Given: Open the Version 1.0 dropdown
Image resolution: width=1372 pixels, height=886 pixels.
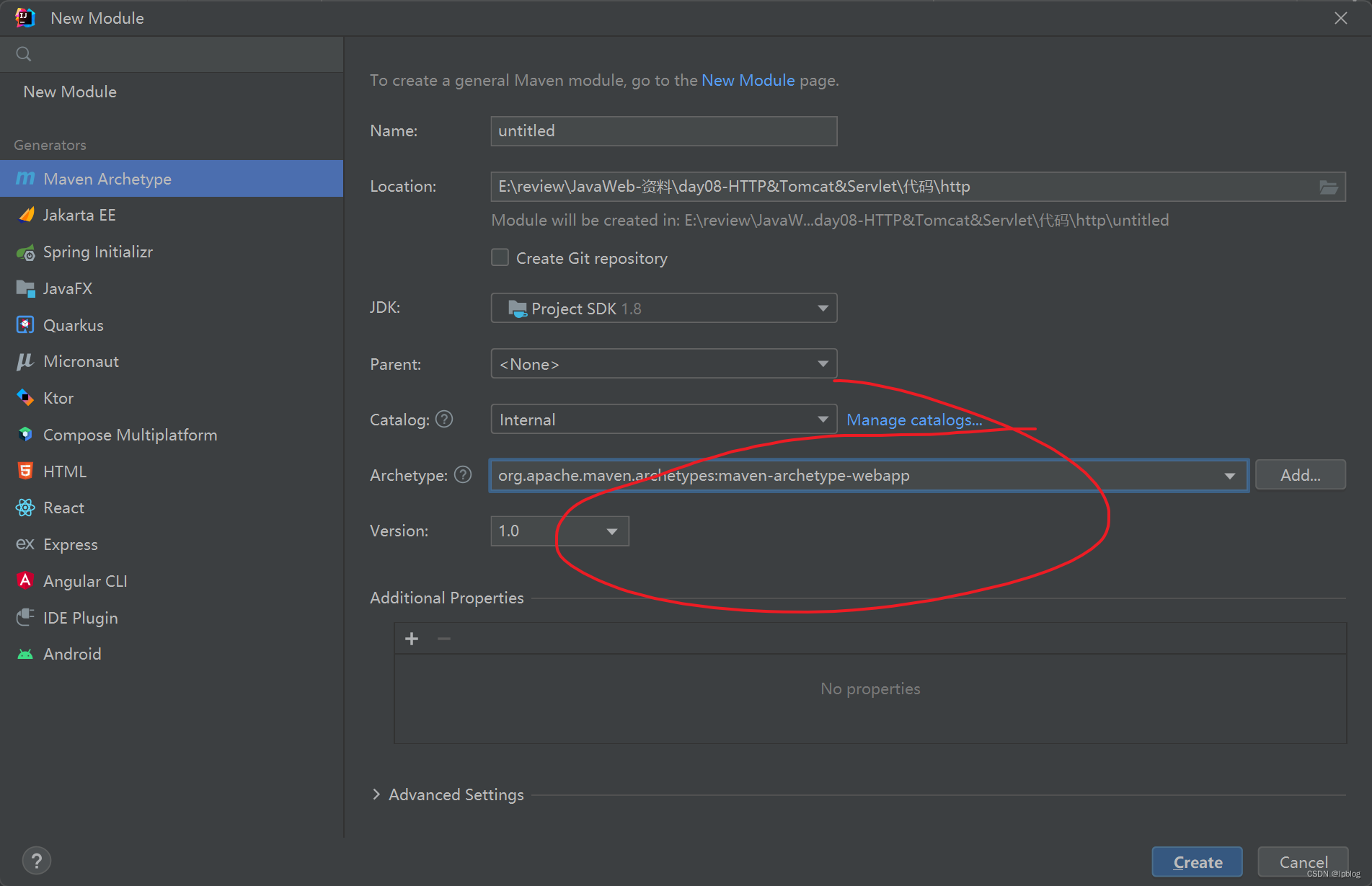Looking at the screenshot, I should coord(559,531).
